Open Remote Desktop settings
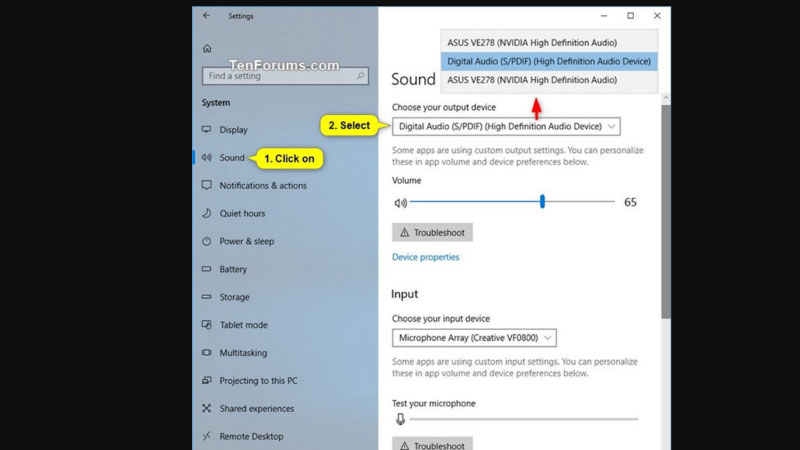Image resolution: width=800 pixels, height=450 pixels. pyautogui.click(x=252, y=436)
